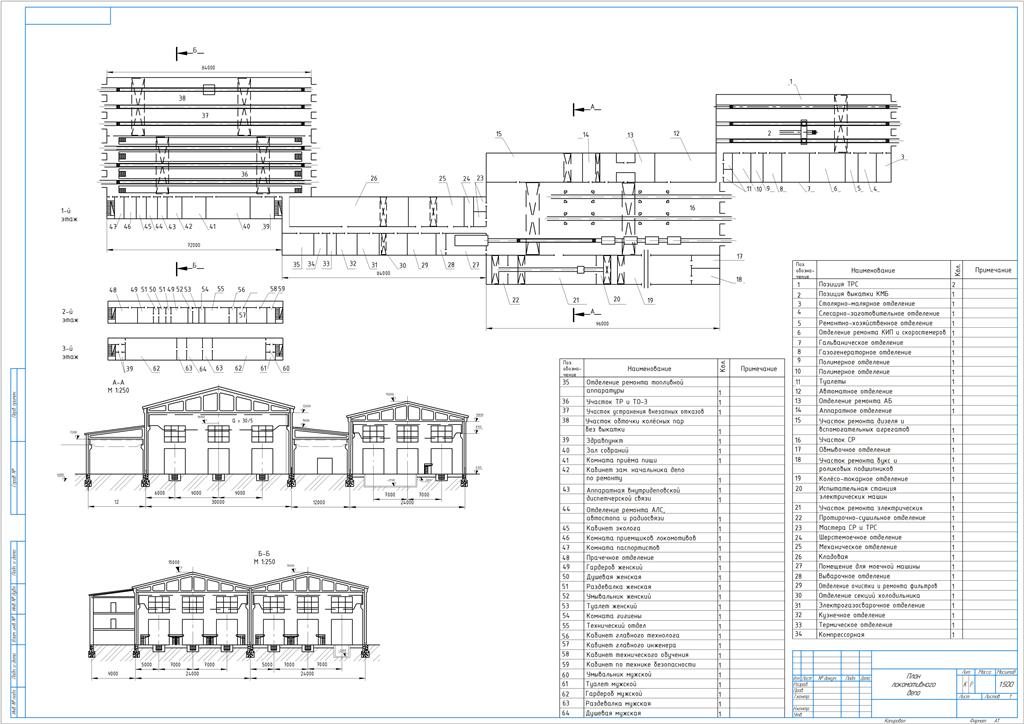Click 'Комната паспортистов' entry
Image resolution: width=1024 pixels, height=724 pixels.
672,548
